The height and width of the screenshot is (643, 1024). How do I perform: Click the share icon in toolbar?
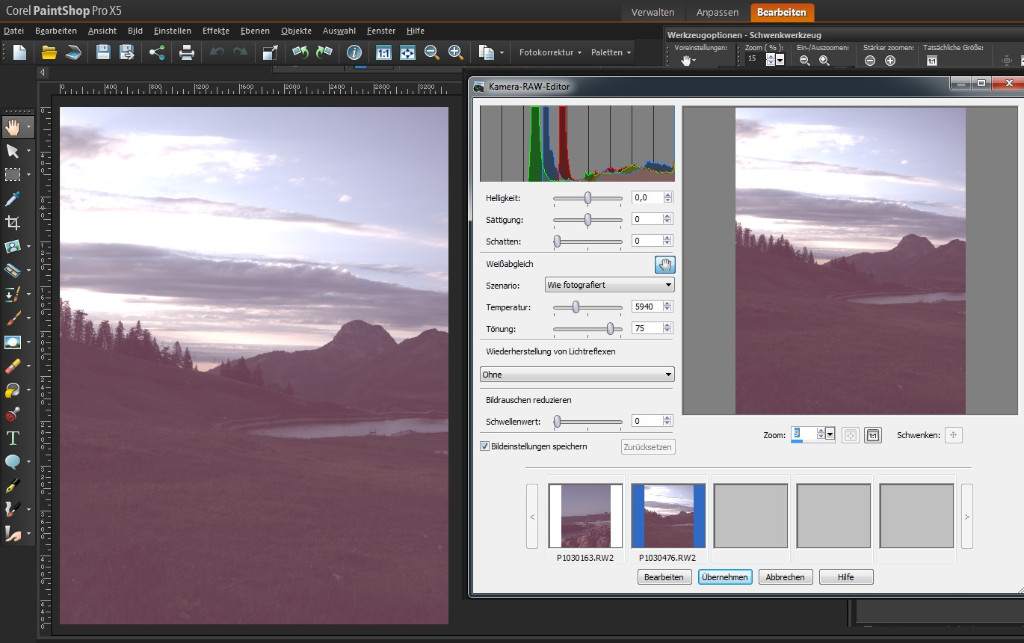(157, 52)
